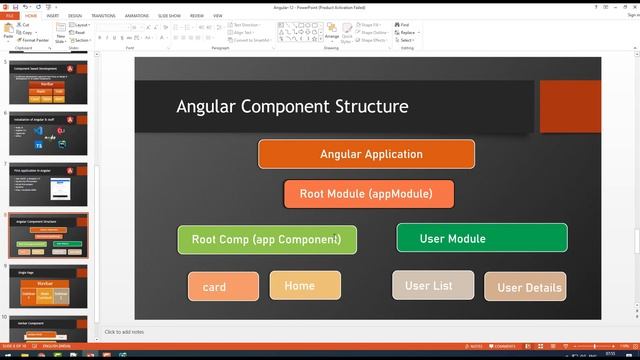This screenshot has height=360, width=640.
Task: Switch to the View tab
Action: coord(218,16)
